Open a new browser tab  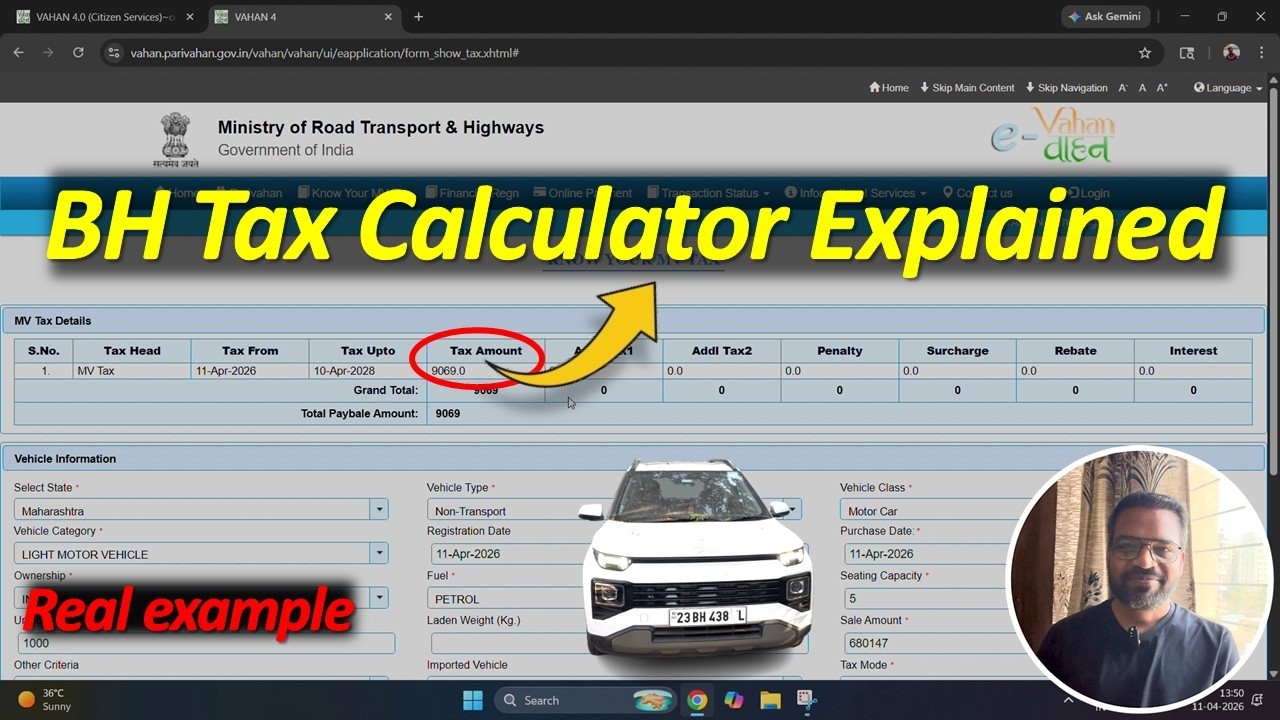pyautogui.click(x=418, y=17)
